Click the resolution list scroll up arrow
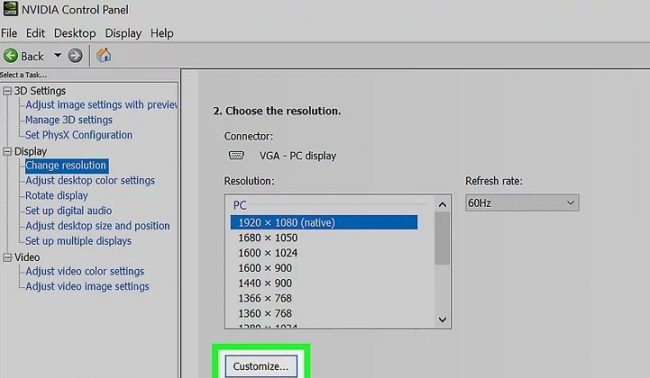 [442, 205]
